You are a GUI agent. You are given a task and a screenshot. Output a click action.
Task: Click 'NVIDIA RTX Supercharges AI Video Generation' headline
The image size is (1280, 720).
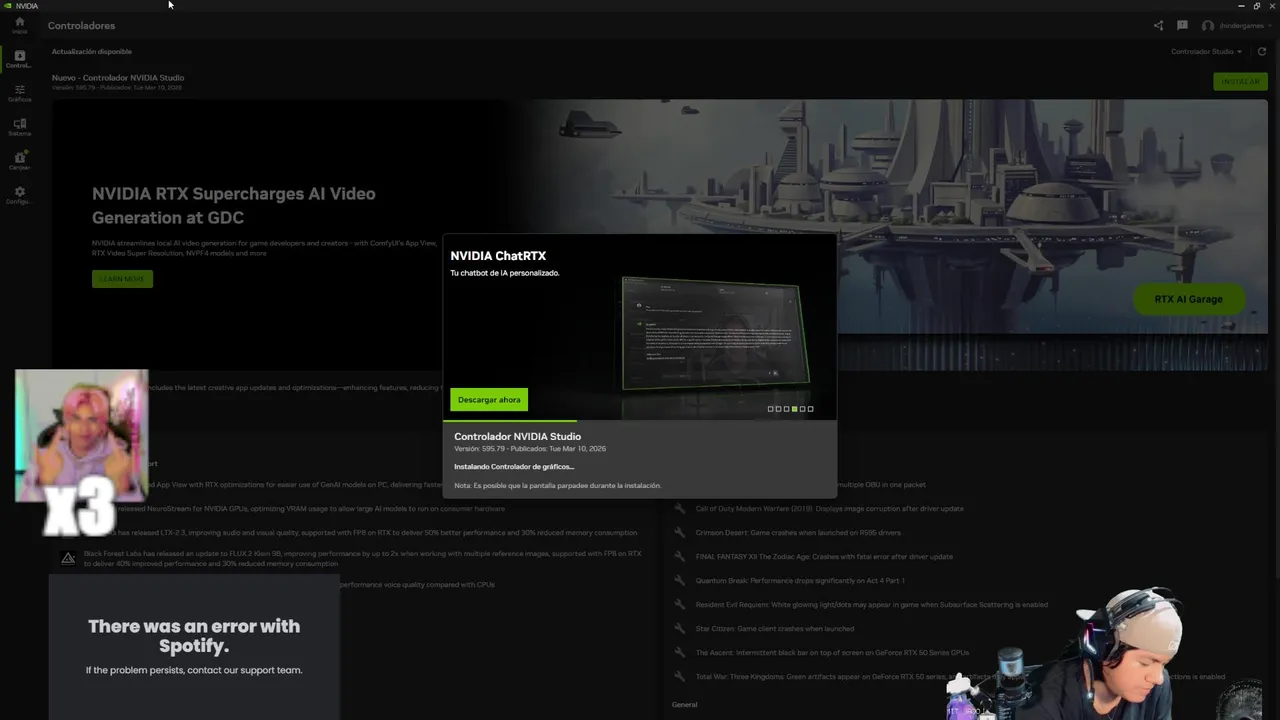click(x=234, y=205)
